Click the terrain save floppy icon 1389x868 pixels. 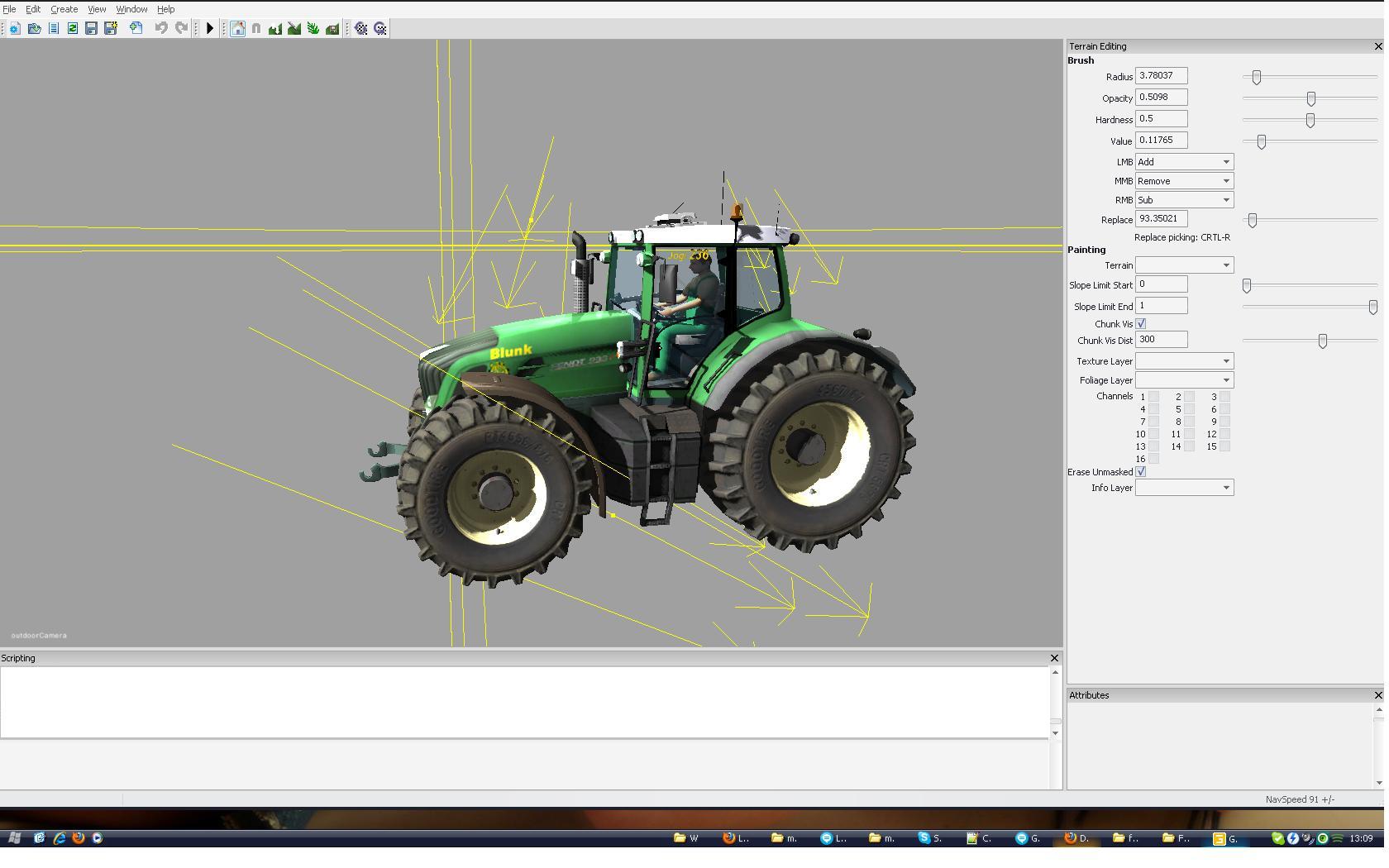coord(332,28)
